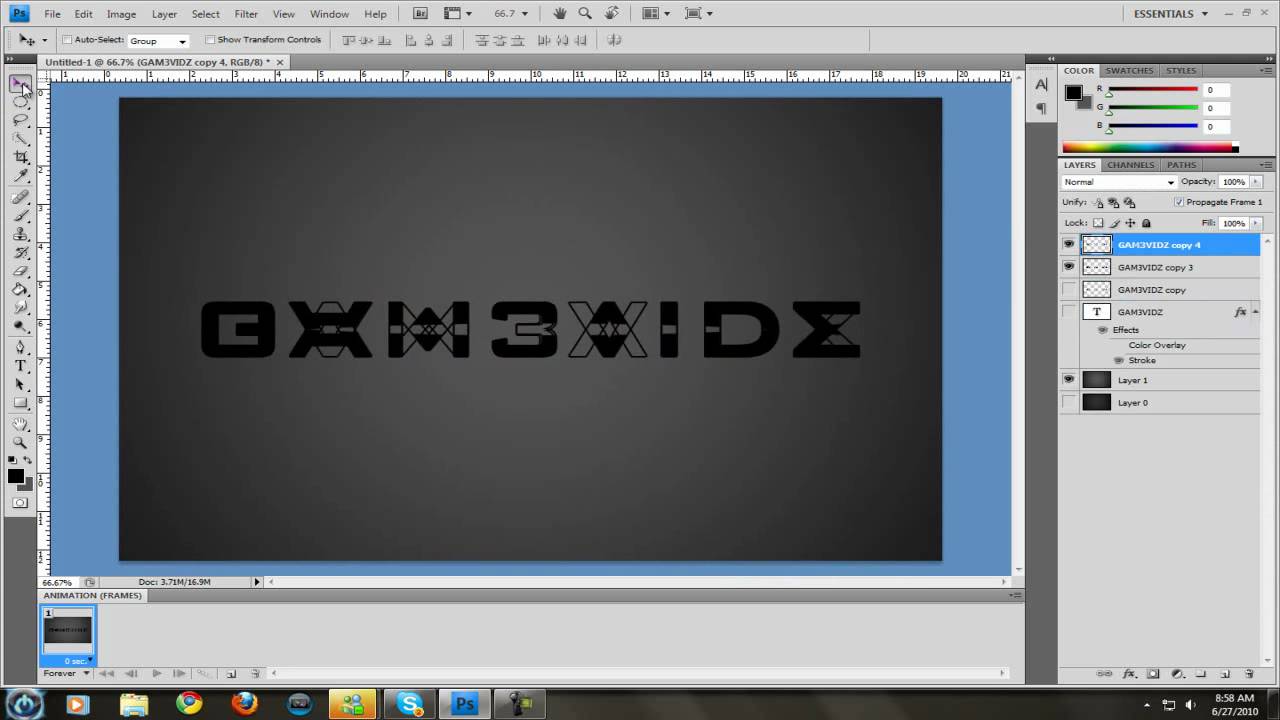Image resolution: width=1280 pixels, height=720 pixels.
Task: Select the Clone Stamp tool
Action: click(x=20, y=234)
